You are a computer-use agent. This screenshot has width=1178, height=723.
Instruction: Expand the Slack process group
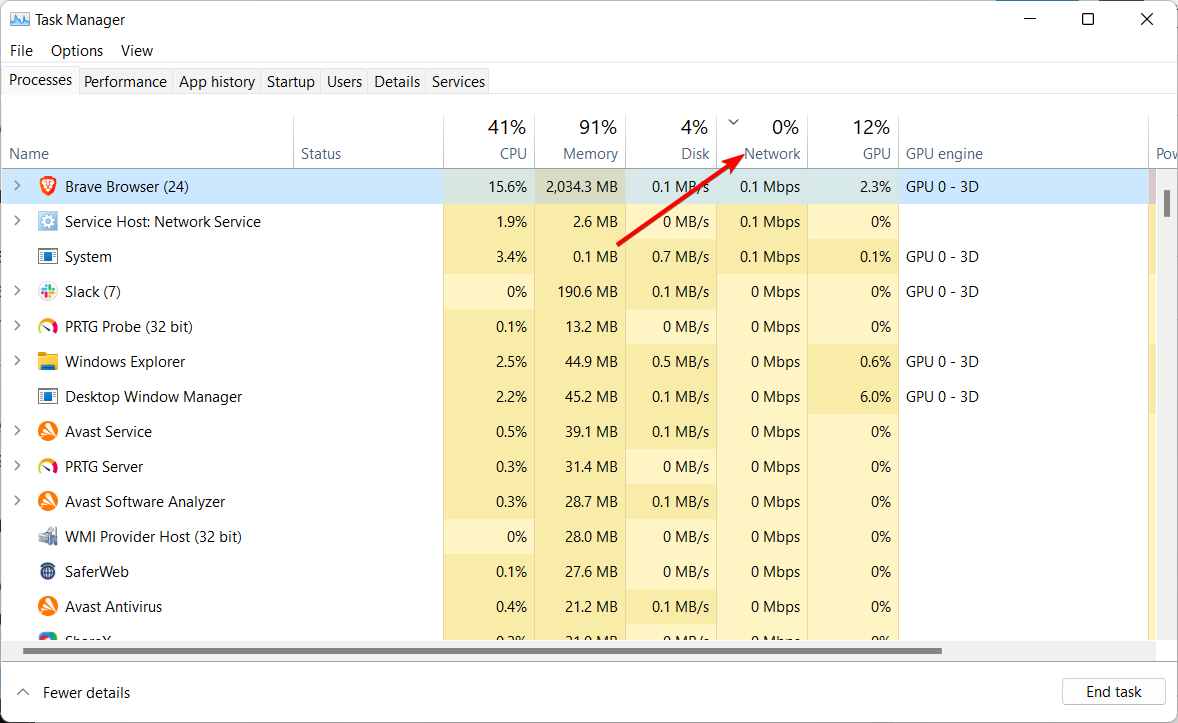click(18, 291)
